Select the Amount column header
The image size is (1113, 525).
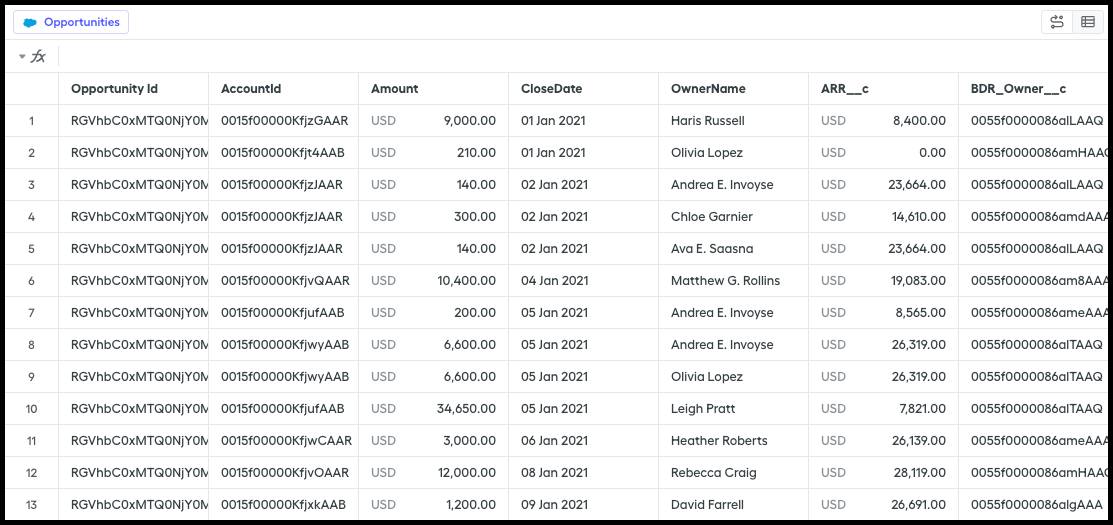point(434,89)
